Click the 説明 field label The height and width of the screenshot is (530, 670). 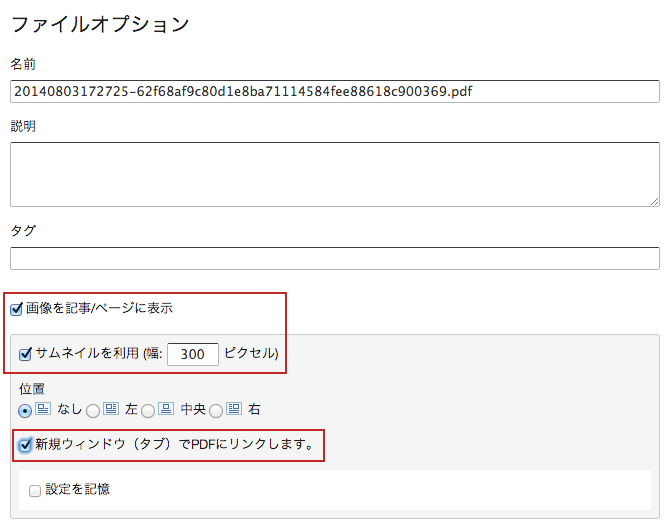(23, 126)
